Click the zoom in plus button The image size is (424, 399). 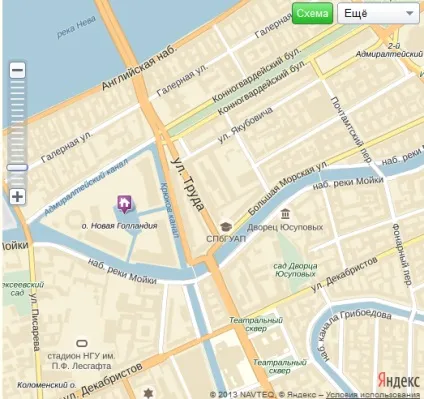[17, 196]
